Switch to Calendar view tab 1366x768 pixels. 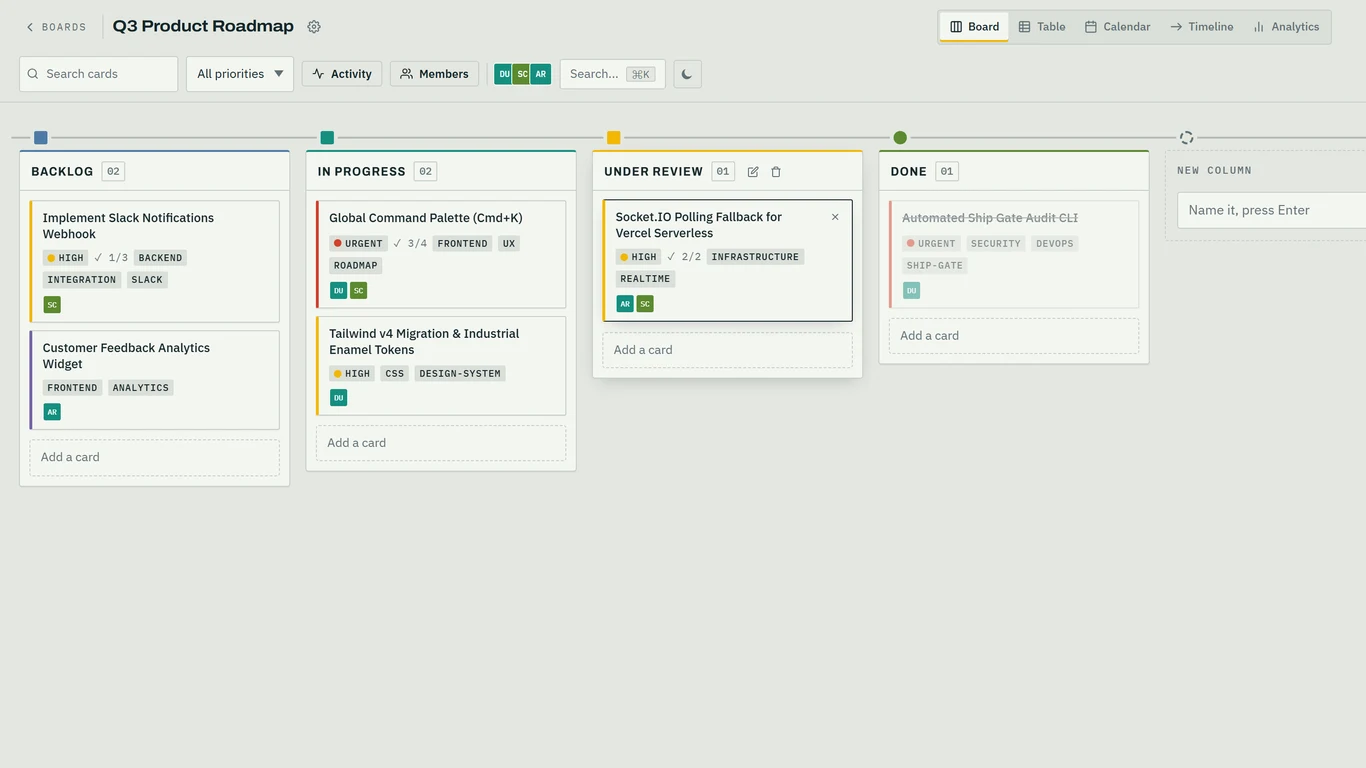(1118, 27)
